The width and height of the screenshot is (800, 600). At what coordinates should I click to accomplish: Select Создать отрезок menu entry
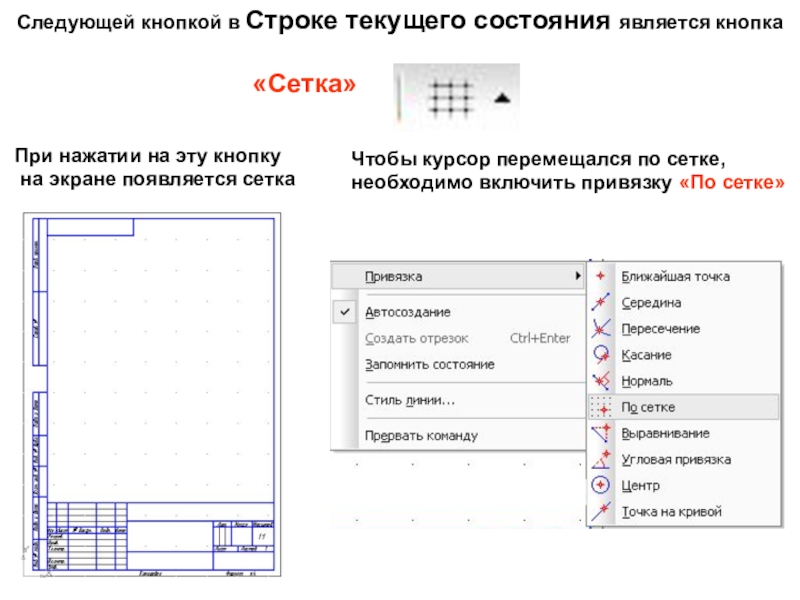pyautogui.click(x=416, y=338)
